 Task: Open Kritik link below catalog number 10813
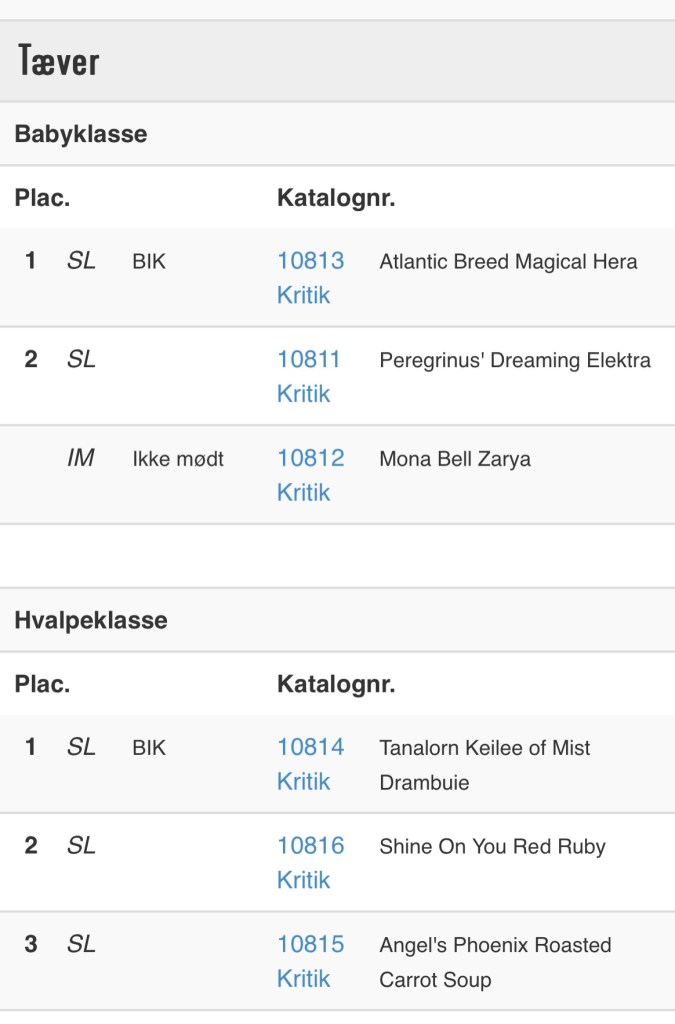(303, 295)
